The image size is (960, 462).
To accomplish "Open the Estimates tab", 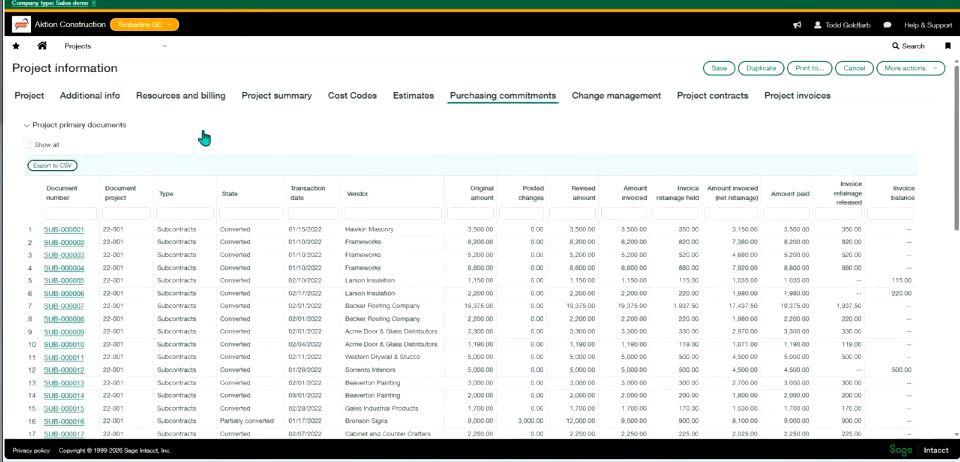I will [413, 95].
